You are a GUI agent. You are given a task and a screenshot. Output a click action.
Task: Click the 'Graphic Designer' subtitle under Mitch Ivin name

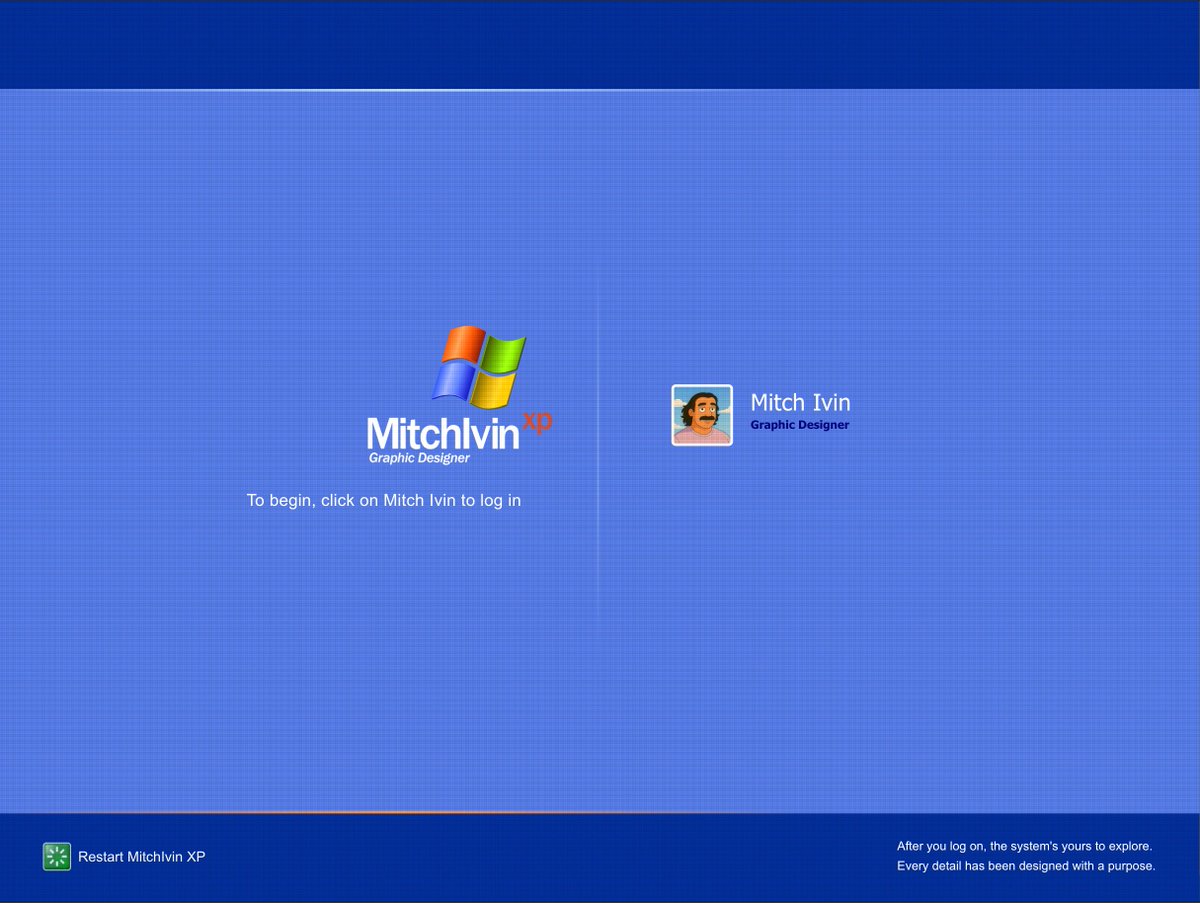tap(800, 425)
